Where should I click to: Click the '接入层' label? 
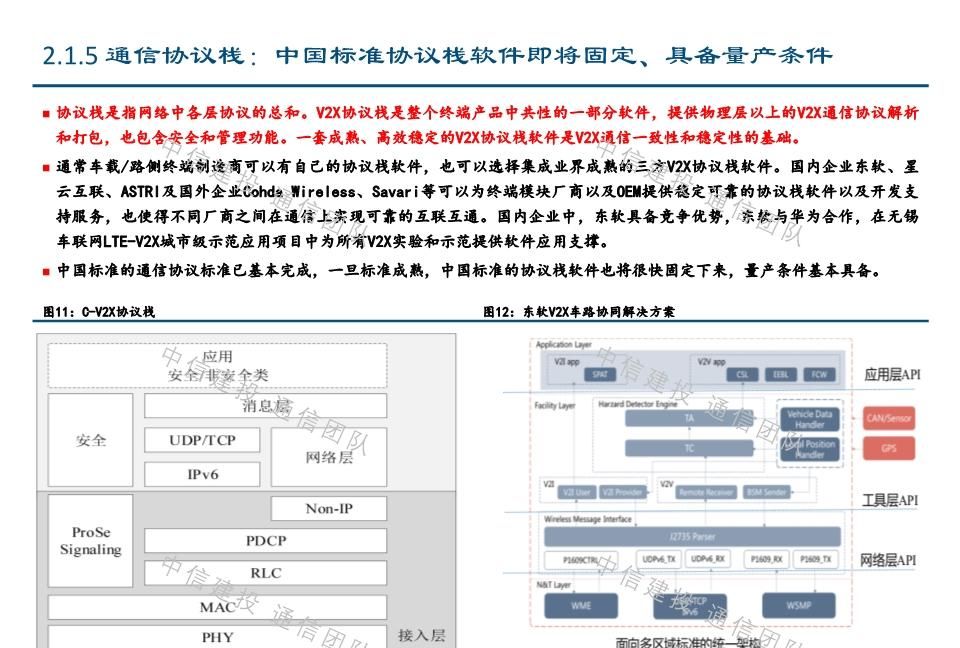421,636
